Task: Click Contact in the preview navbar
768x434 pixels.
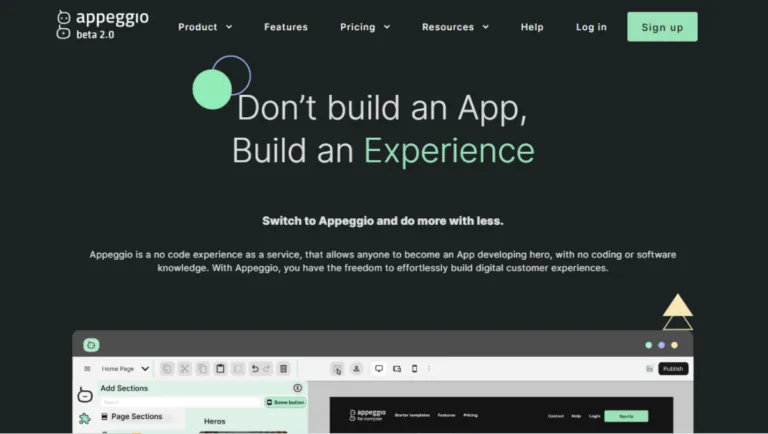Action: point(555,416)
